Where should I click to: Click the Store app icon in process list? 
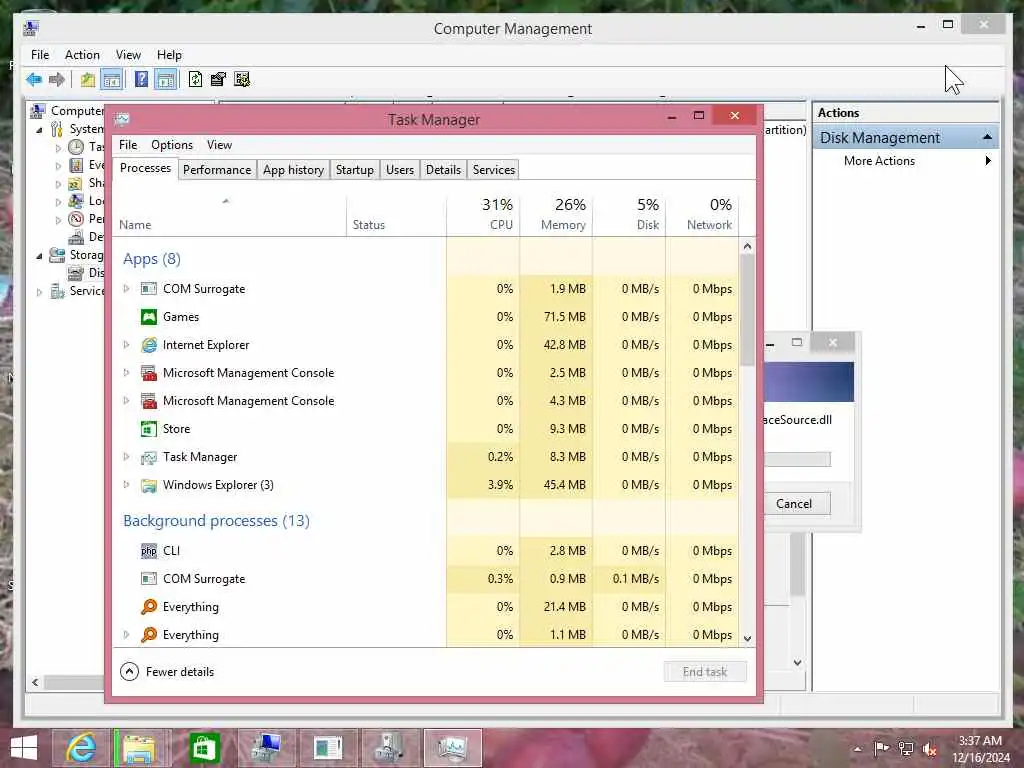[x=149, y=429]
